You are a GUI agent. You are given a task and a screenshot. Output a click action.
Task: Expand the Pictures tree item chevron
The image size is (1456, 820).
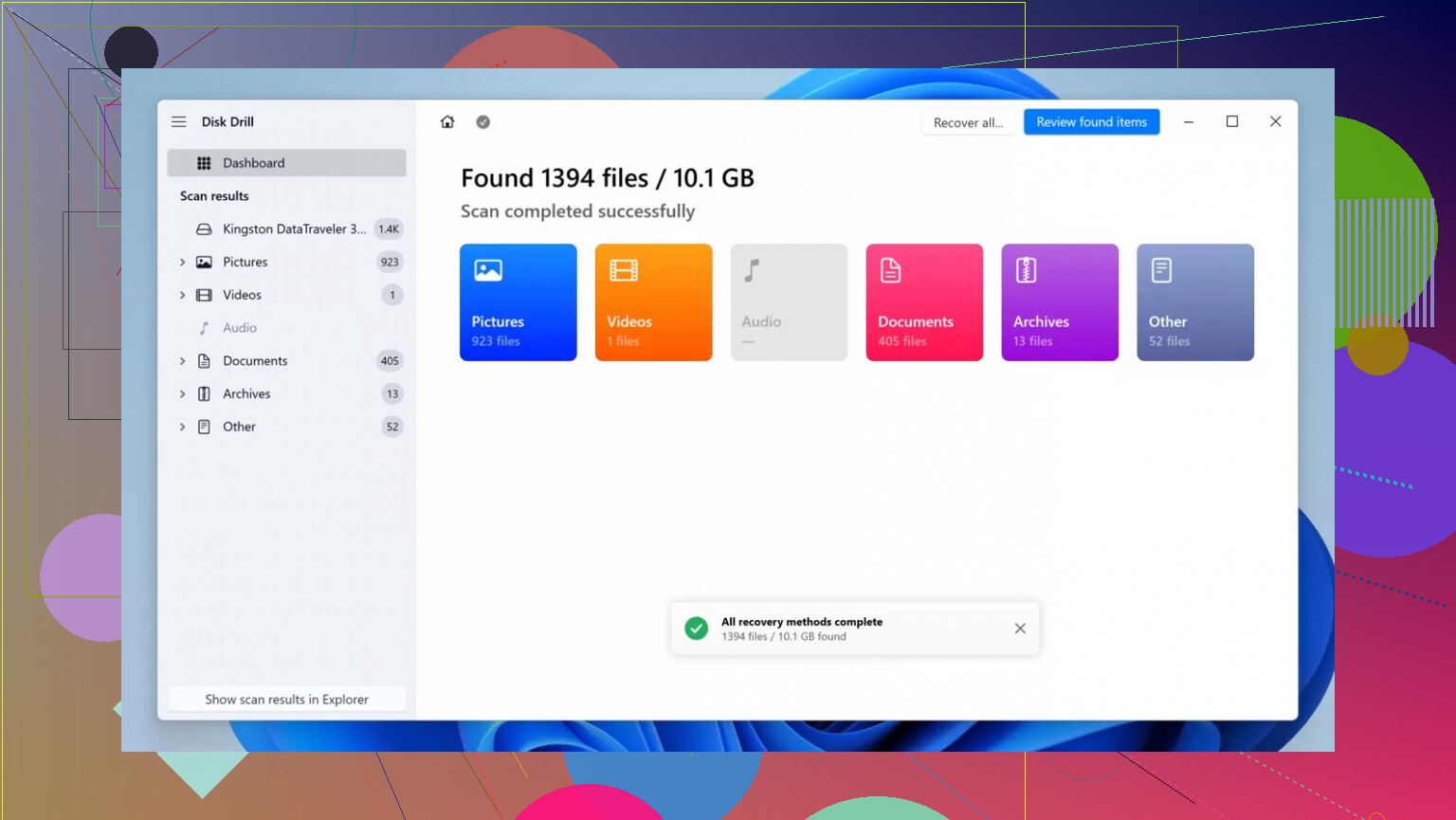(x=183, y=263)
